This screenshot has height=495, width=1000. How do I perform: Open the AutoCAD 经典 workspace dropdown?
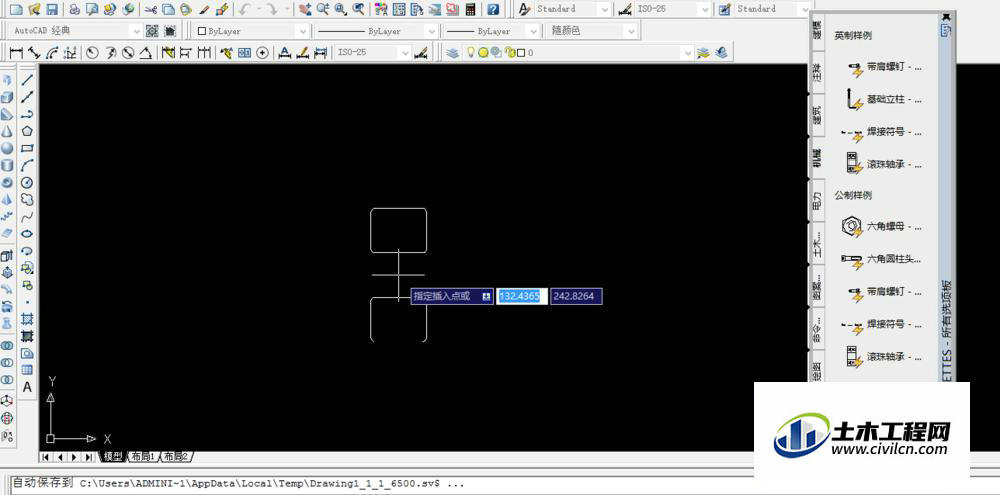point(77,31)
